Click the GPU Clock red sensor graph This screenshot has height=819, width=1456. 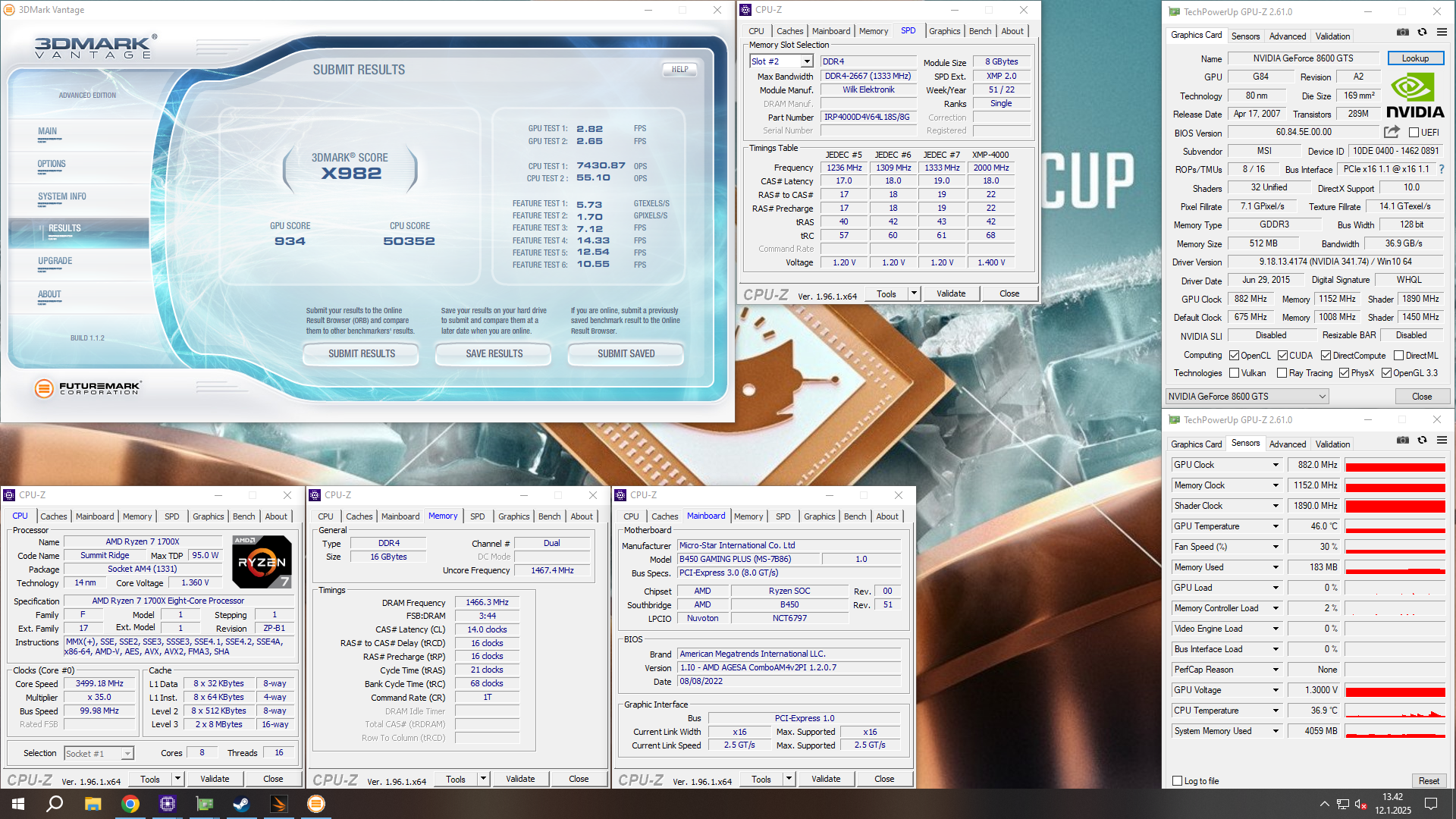1395,465
